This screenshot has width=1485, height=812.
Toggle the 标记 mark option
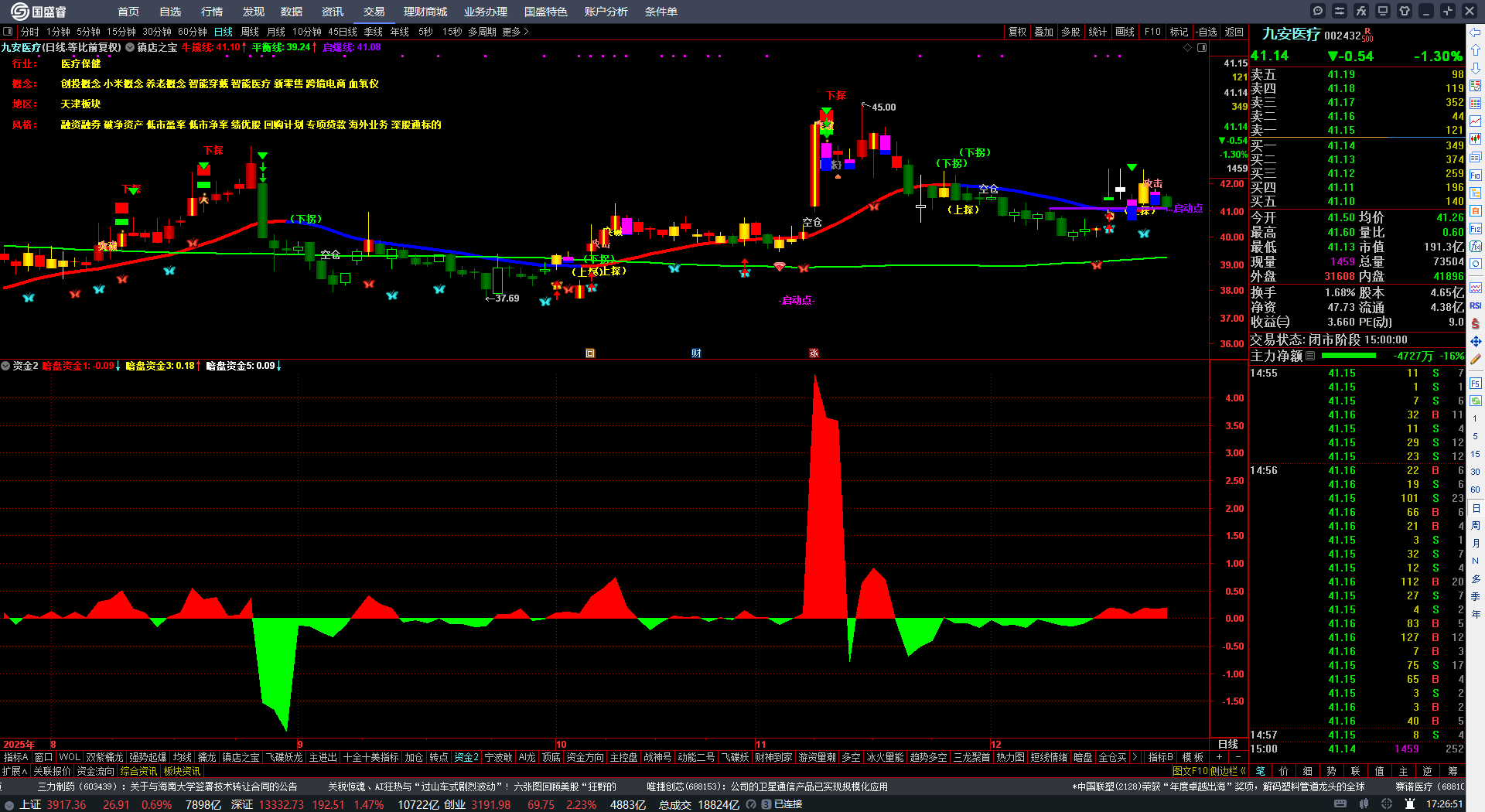[1179, 32]
